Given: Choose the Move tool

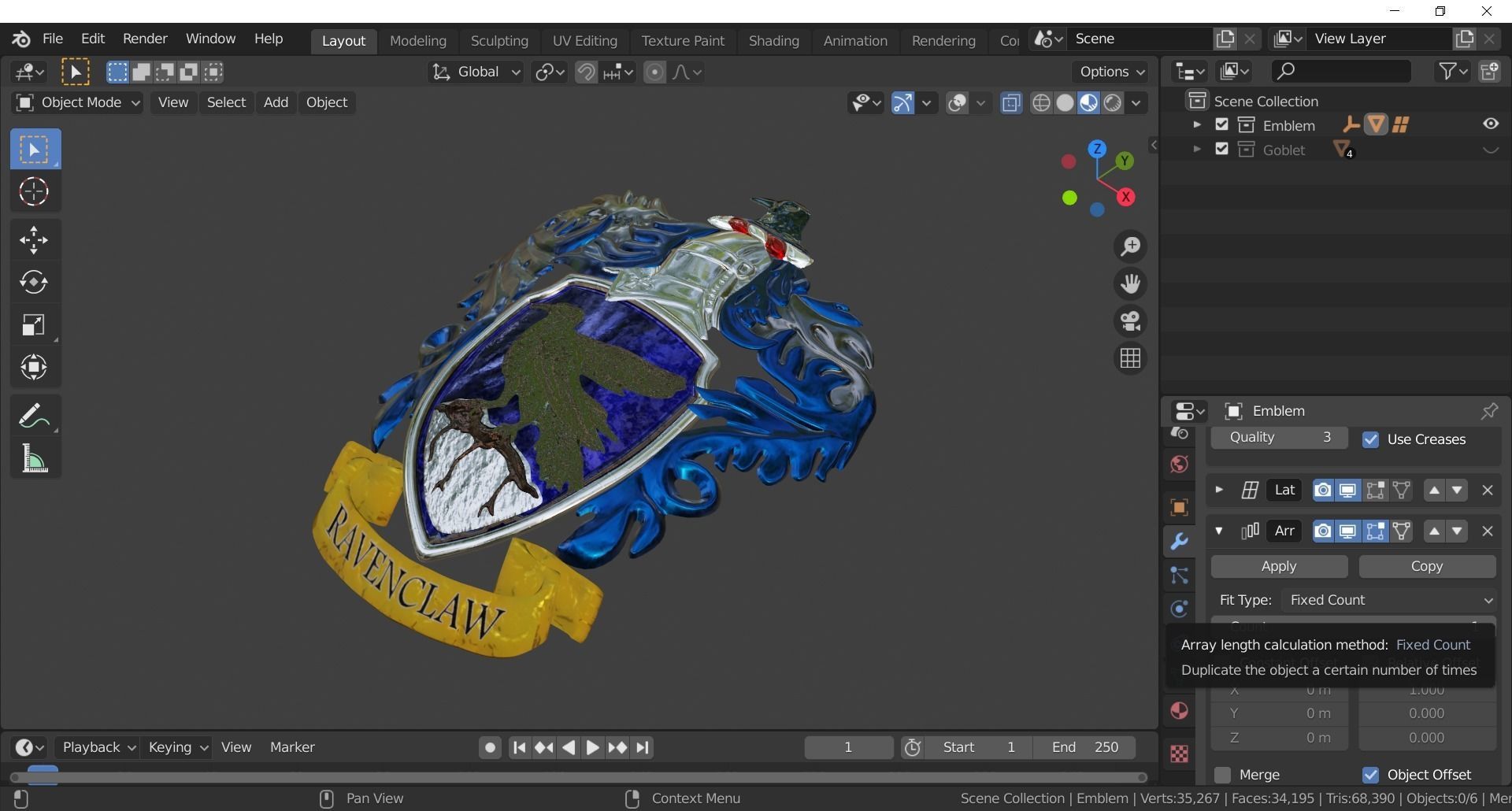Looking at the screenshot, I should tap(34, 240).
